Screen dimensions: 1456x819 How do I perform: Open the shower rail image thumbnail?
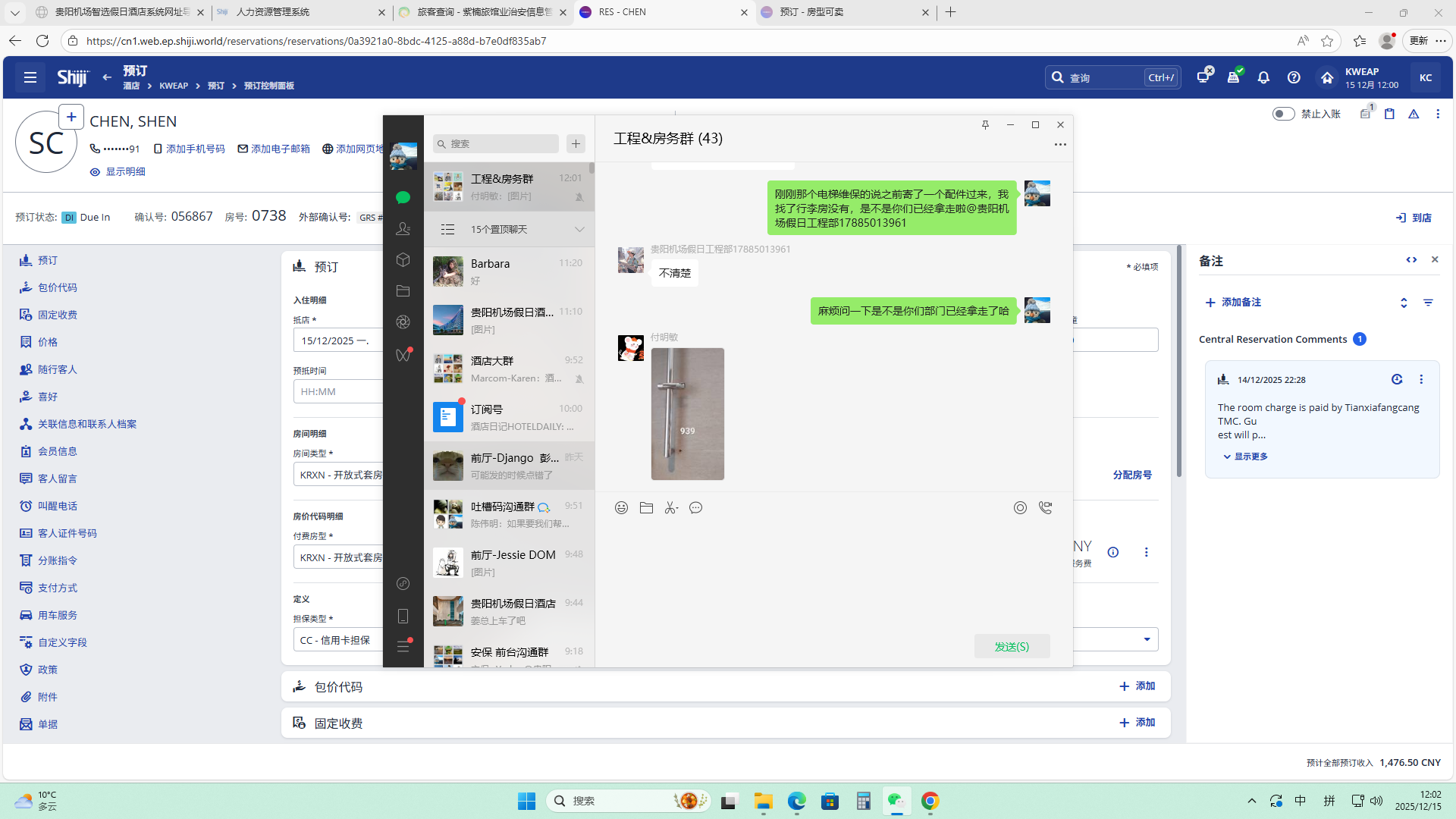(x=687, y=413)
